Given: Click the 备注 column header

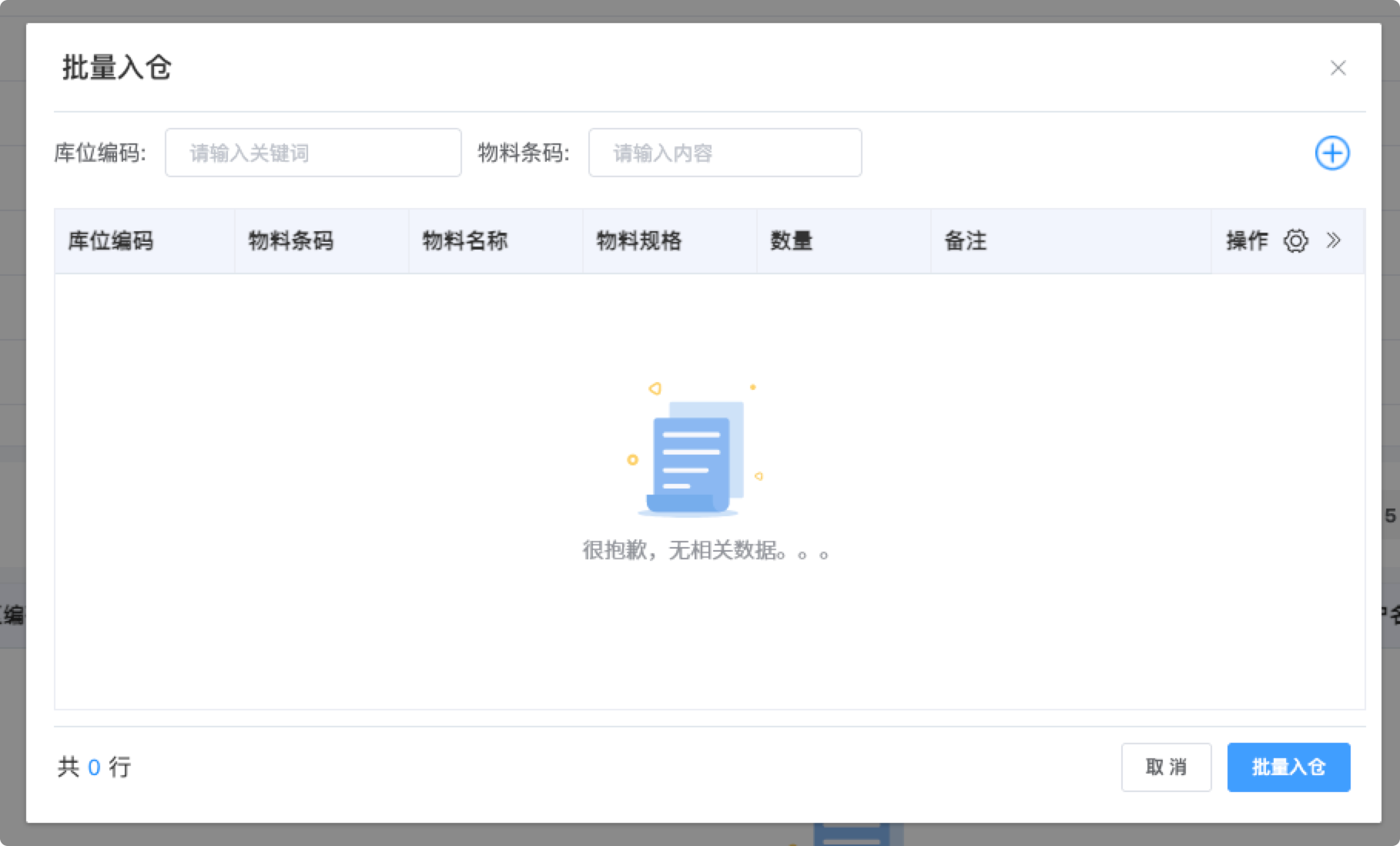Looking at the screenshot, I should pos(965,241).
